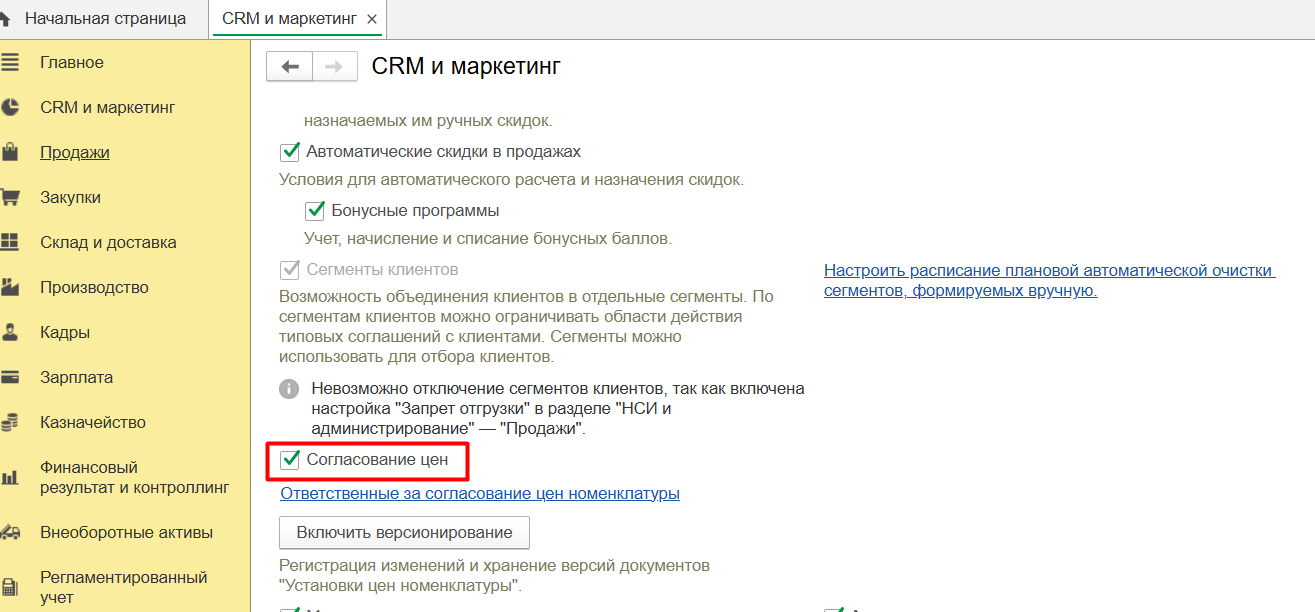Viewport: 1315px width, 612px height.
Task: Click the Главное hamburger menu icon
Action: coord(10,63)
